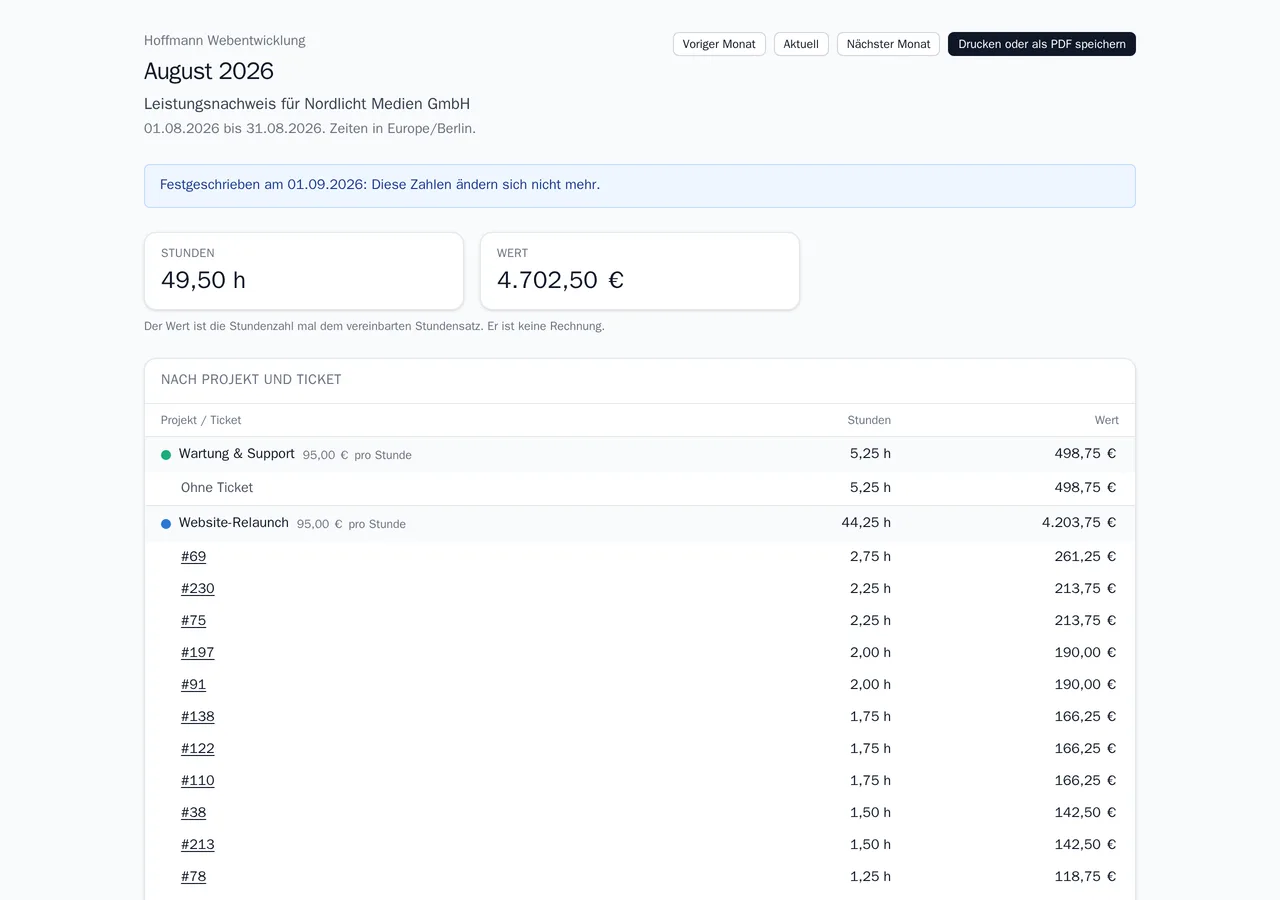Follow ticket link #78
Screen dimensions: 1280x900
(x=193, y=877)
